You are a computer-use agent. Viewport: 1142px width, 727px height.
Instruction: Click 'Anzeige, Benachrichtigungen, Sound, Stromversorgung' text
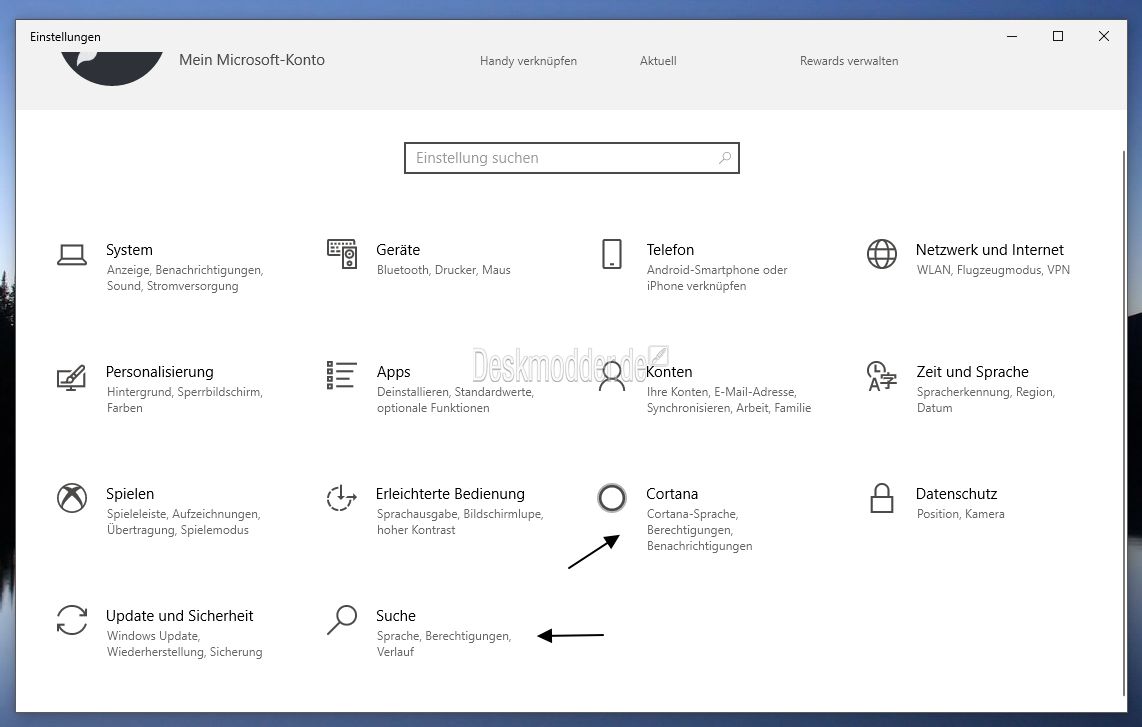(x=185, y=278)
